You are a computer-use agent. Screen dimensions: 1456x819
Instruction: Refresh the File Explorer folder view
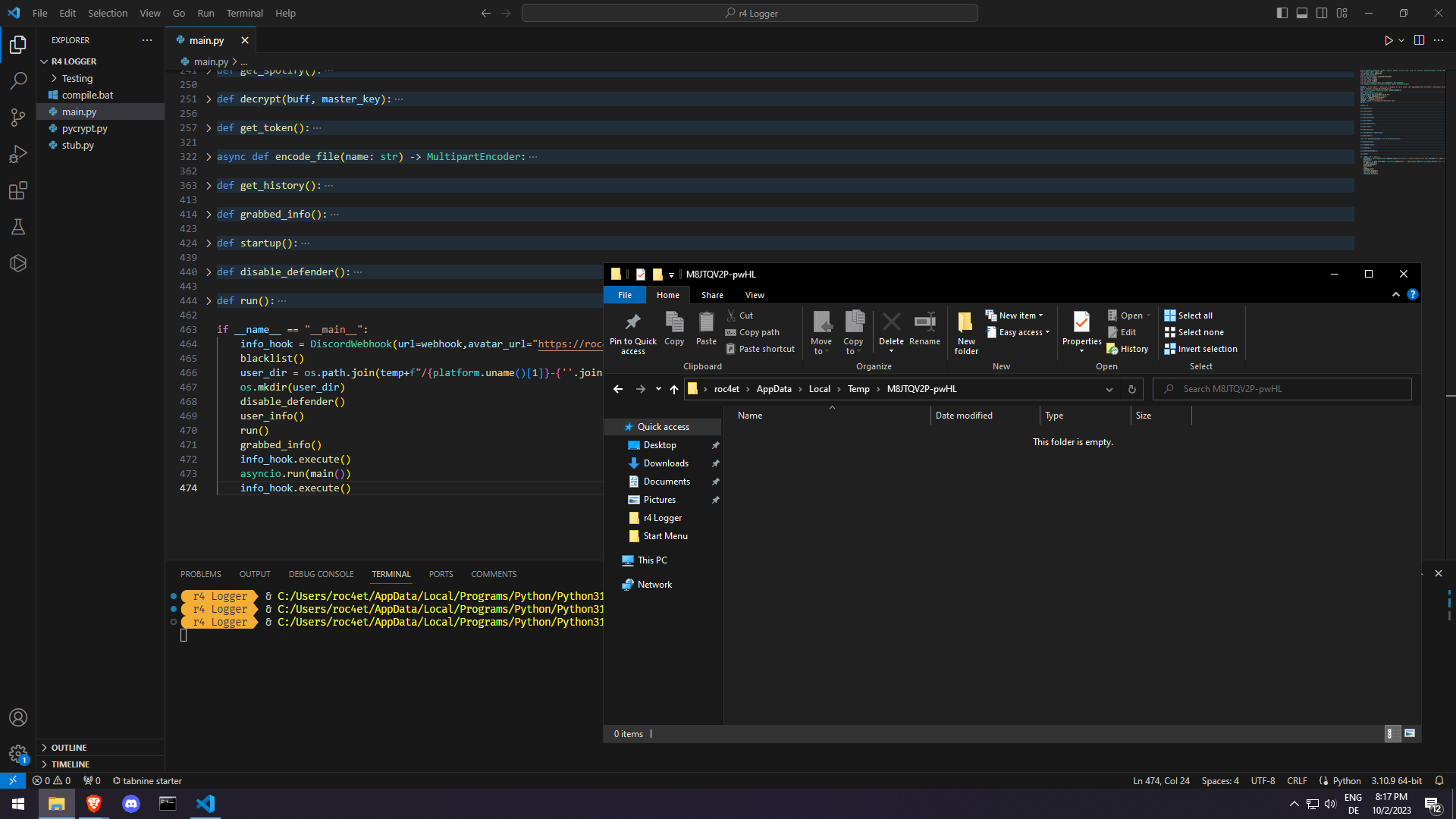1132,389
